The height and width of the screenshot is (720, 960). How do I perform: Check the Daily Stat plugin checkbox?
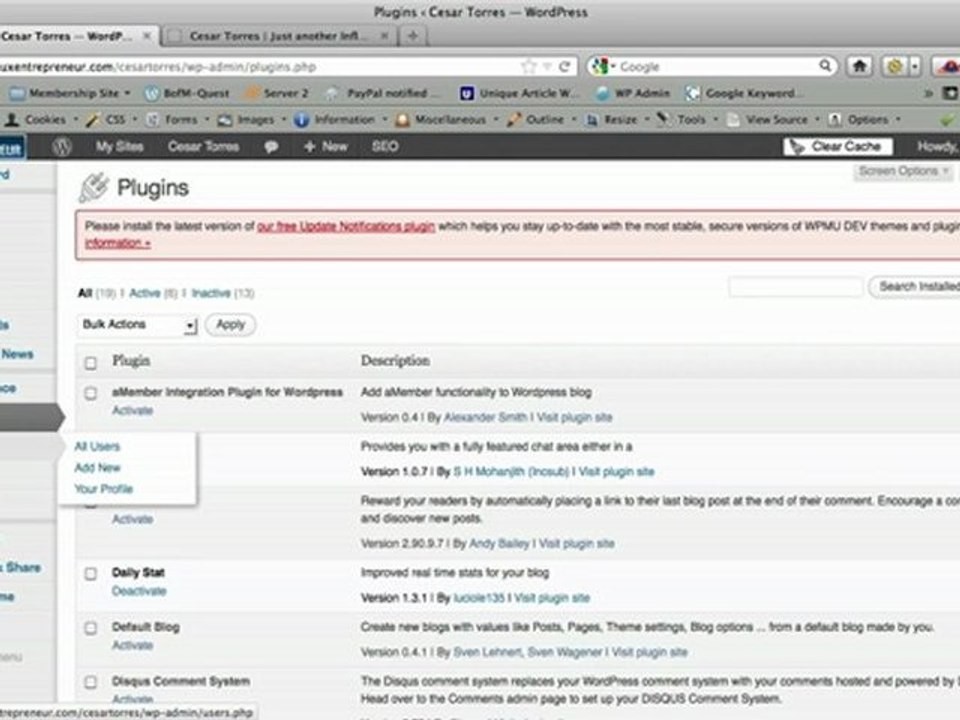click(x=91, y=574)
